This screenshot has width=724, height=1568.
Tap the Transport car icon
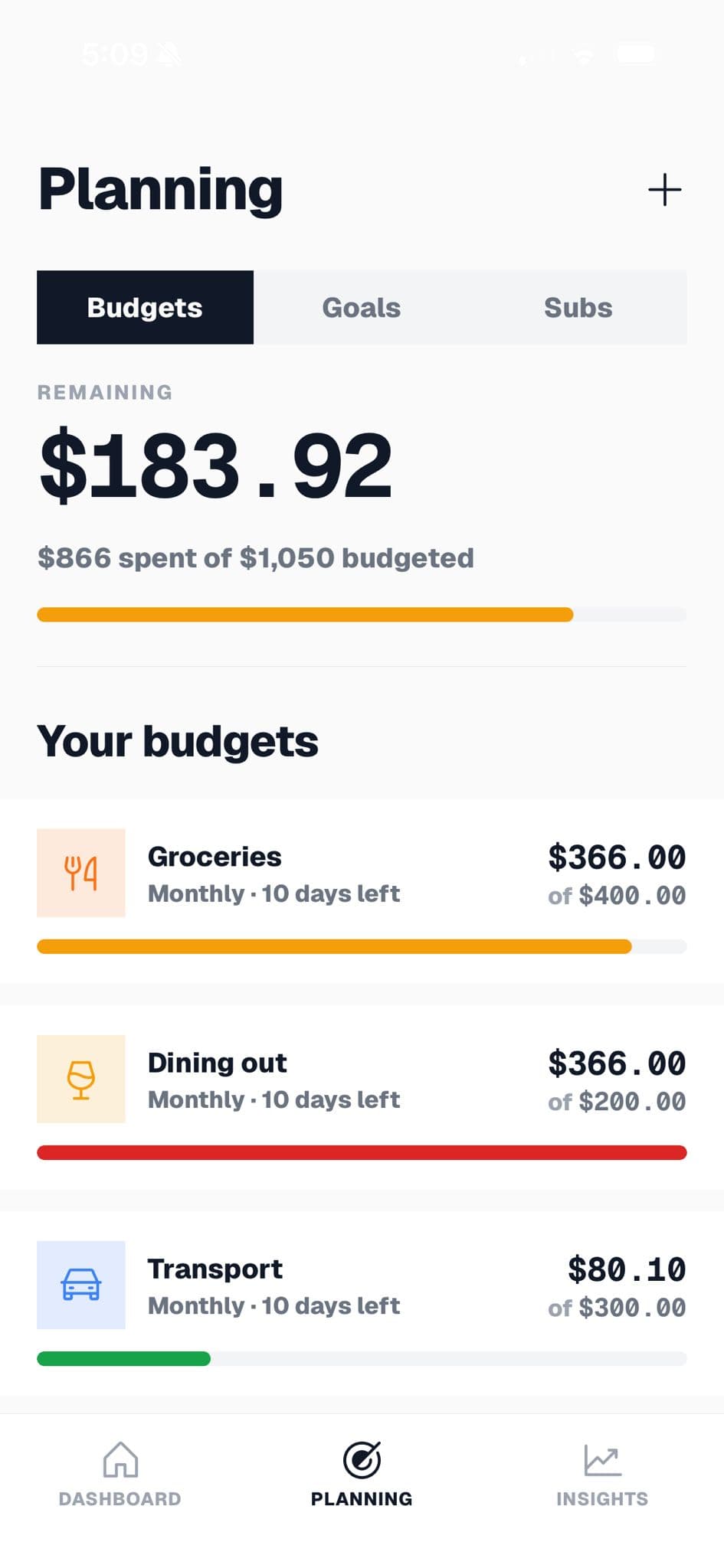point(81,1285)
